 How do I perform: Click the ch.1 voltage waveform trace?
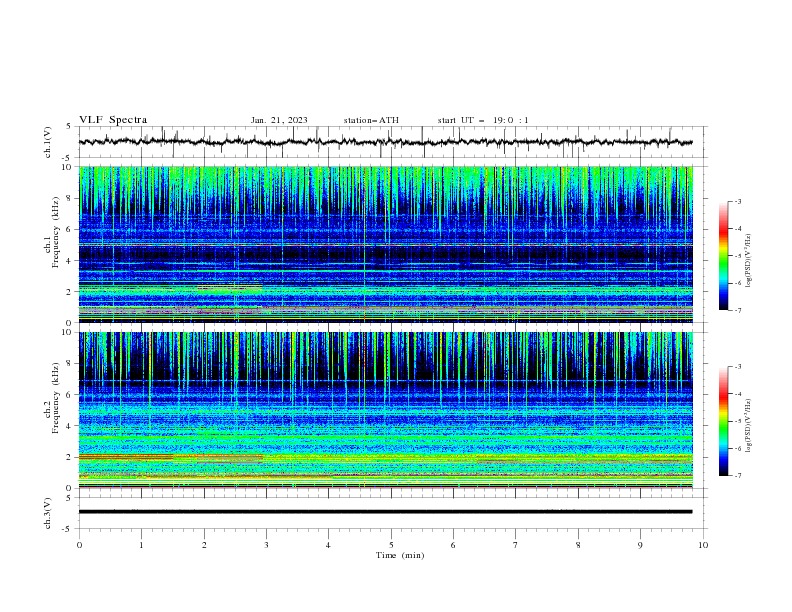[x=385, y=142]
